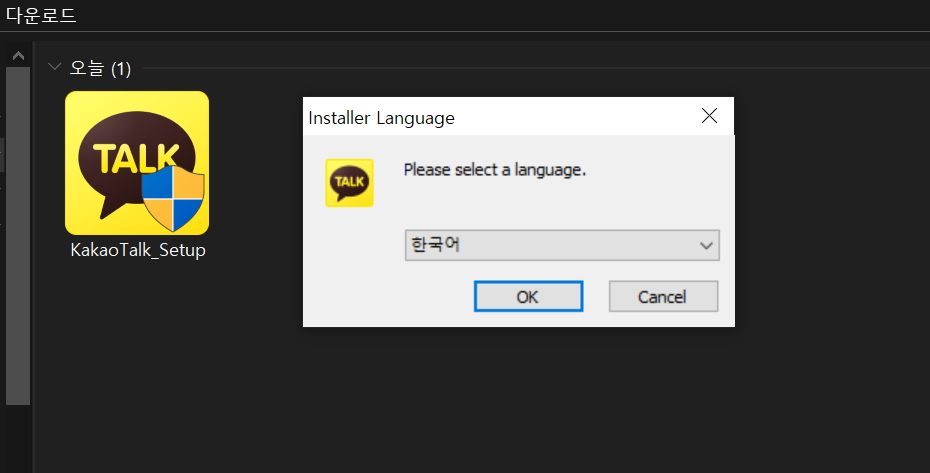Collapse the 오늘 (1) group

[x=54, y=67]
